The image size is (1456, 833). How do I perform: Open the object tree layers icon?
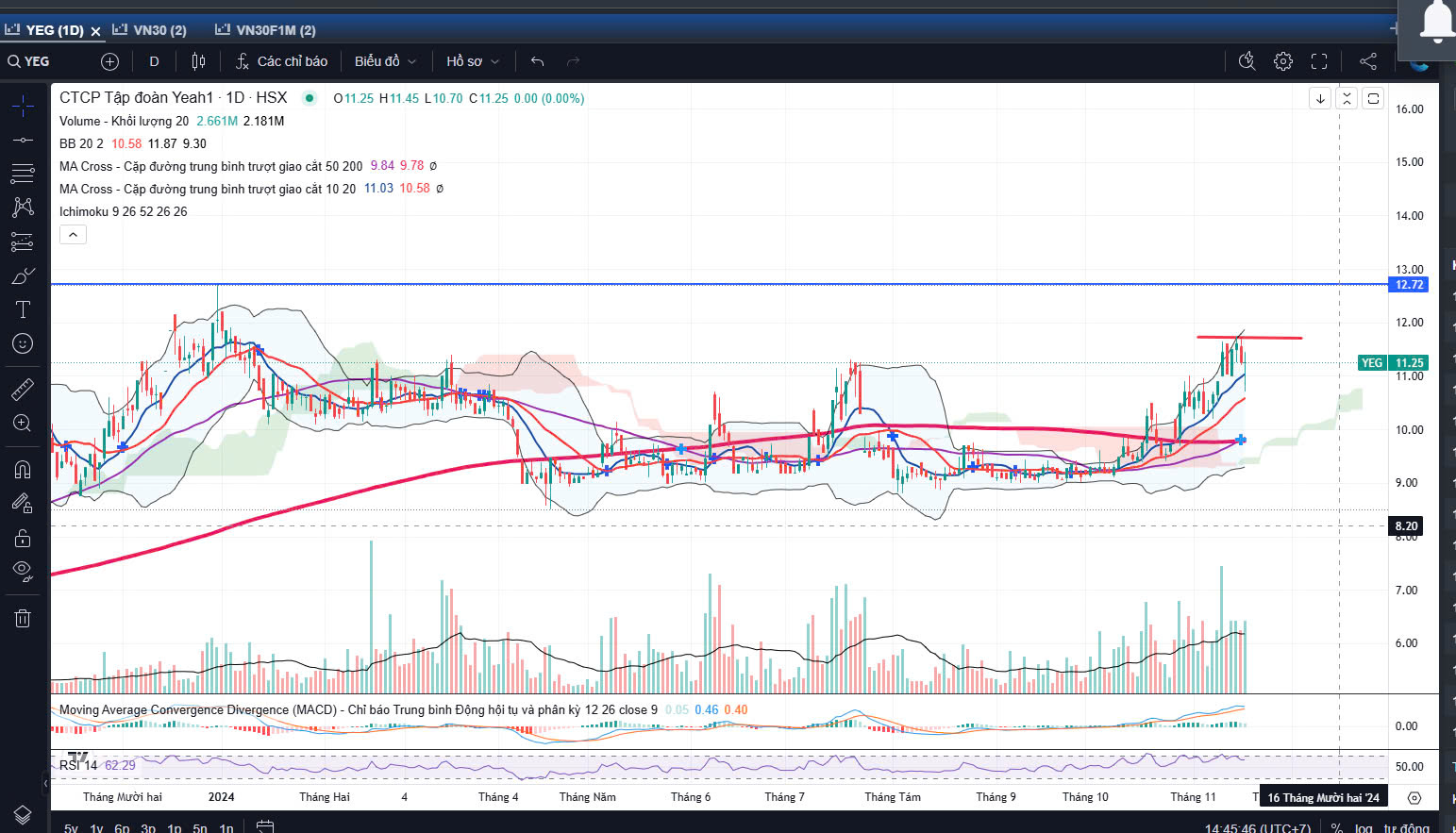(x=23, y=814)
